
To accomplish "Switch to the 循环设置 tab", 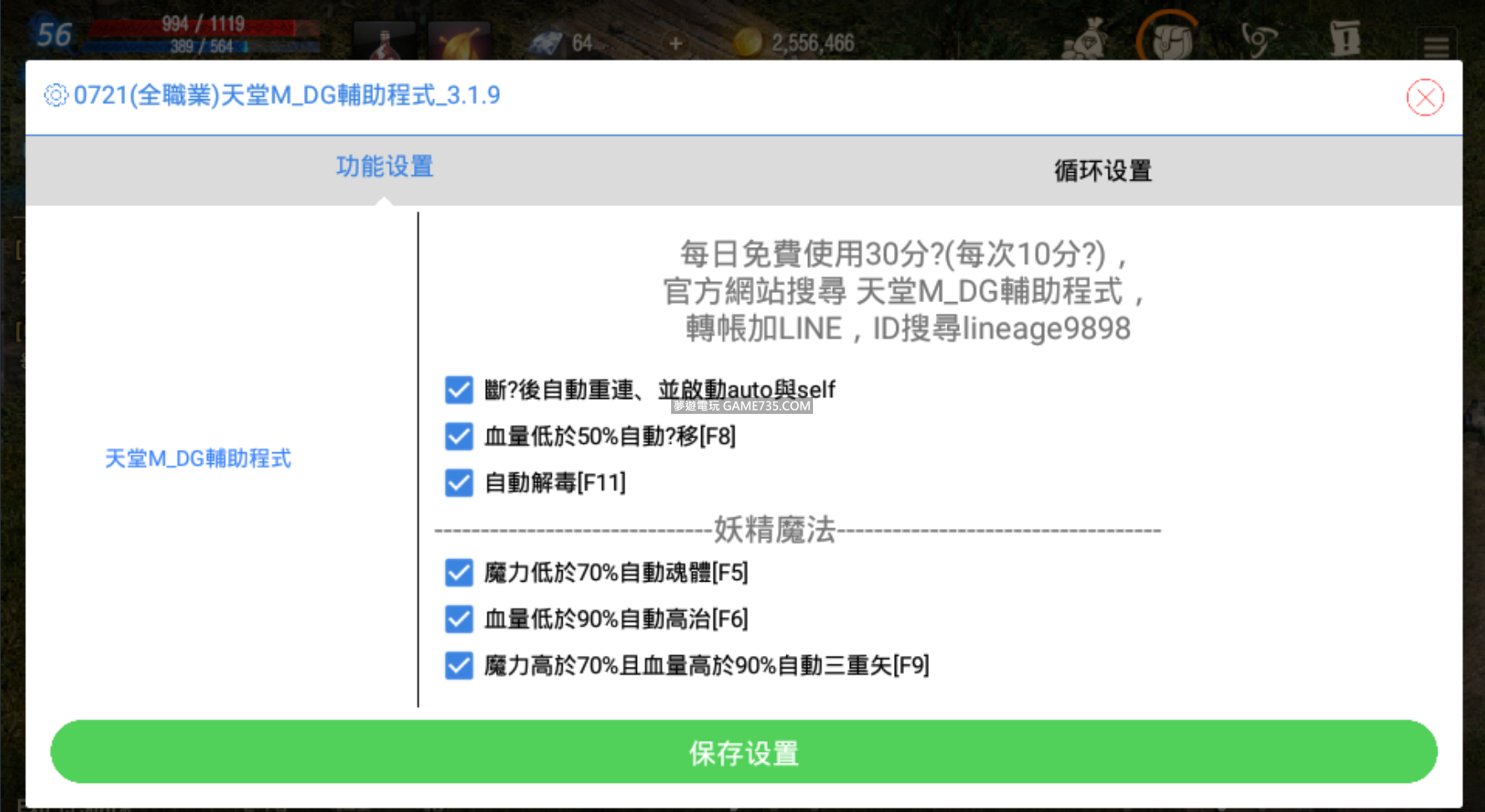I will [1103, 171].
